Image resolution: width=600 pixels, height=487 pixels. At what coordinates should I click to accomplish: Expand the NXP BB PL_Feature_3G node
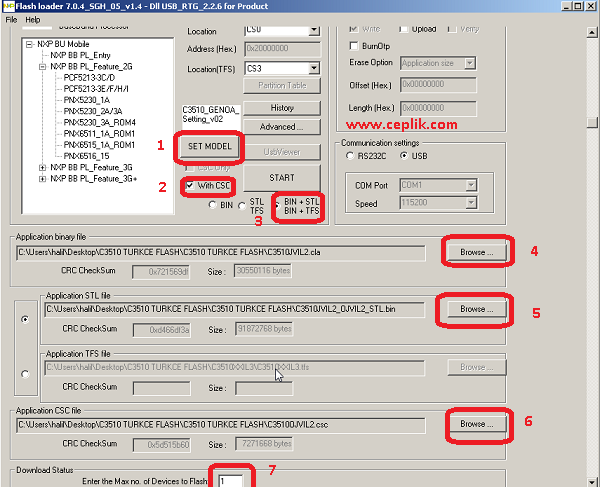coord(42,168)
